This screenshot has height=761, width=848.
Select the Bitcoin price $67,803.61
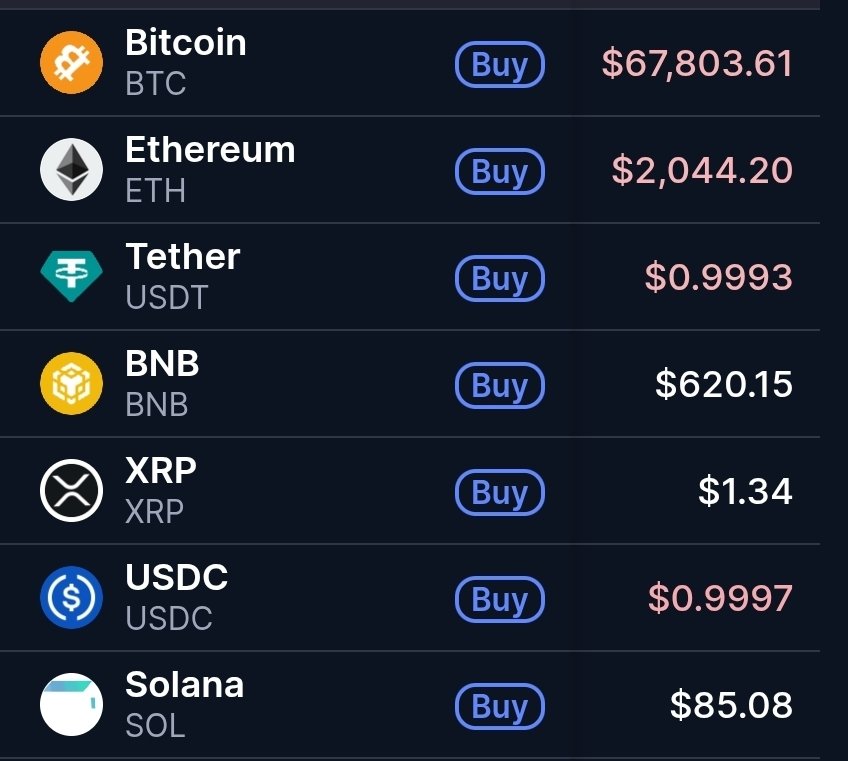pyautogui.click(x=697, y=63)
